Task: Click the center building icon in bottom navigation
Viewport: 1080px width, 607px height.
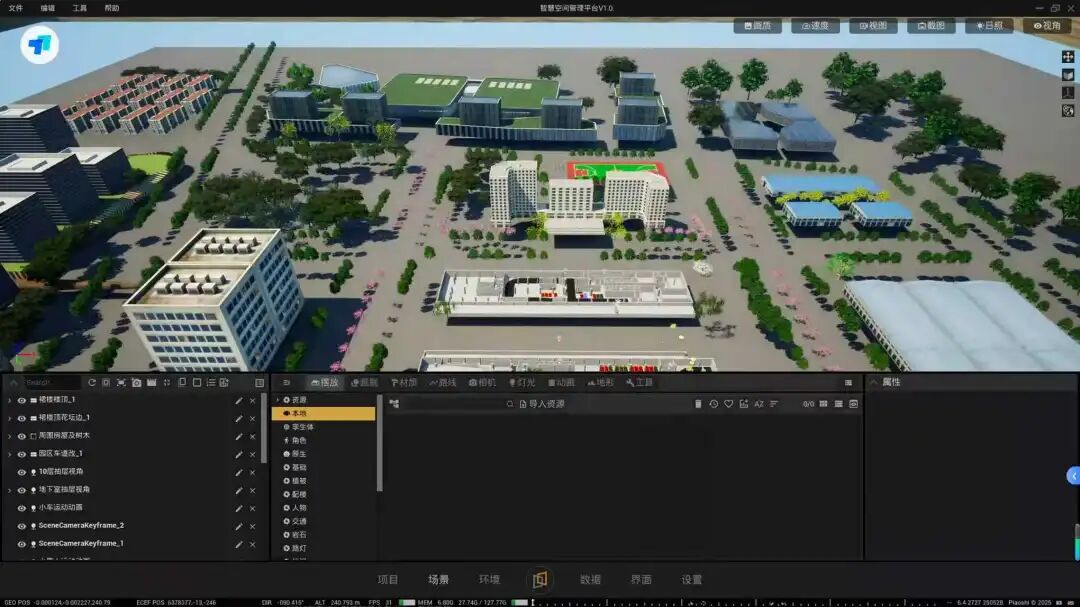Action: (540, 579)
